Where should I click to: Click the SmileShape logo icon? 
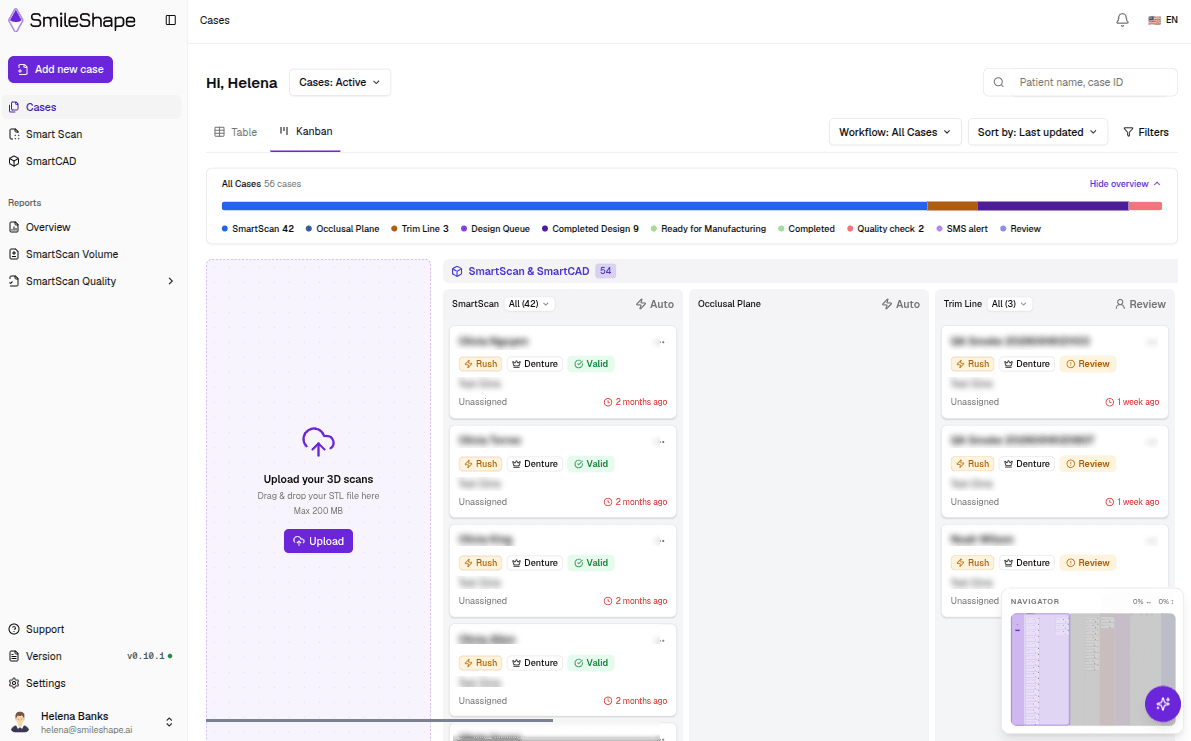point(16,20)
